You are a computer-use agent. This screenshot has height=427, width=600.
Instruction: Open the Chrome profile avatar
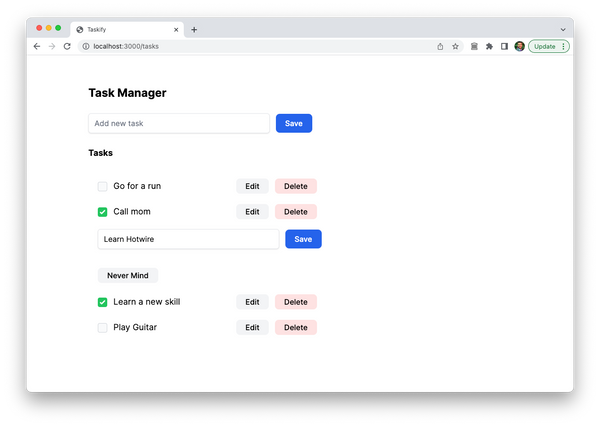pyautogui.click(x=519, y=46)
